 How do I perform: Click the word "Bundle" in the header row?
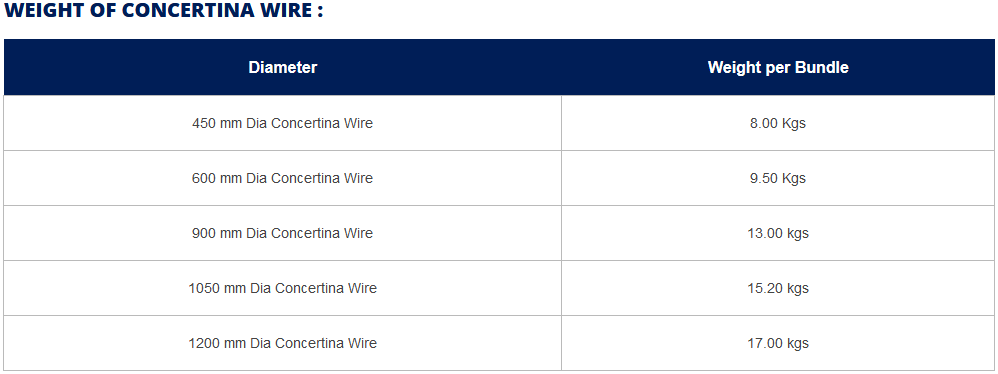[x=824, y=67]
